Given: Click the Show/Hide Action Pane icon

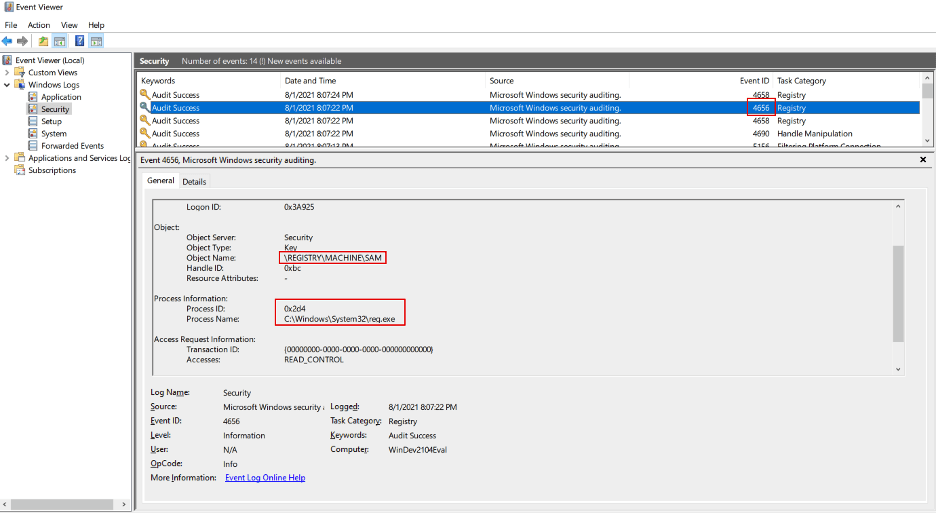Looking at the screenshot, I should point(97,41).
